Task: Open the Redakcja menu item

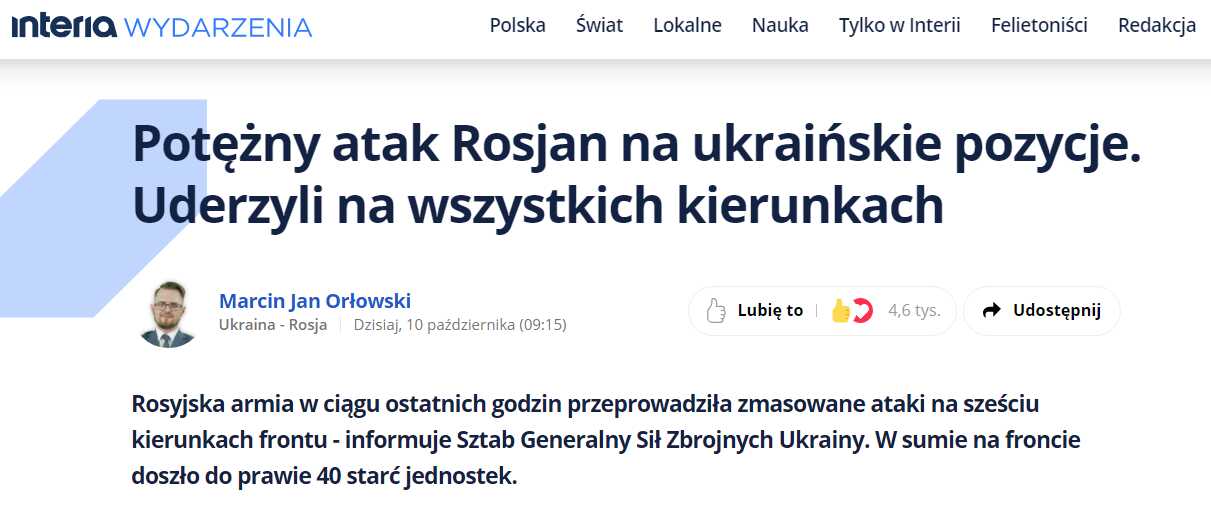Action: (1157, 26)
